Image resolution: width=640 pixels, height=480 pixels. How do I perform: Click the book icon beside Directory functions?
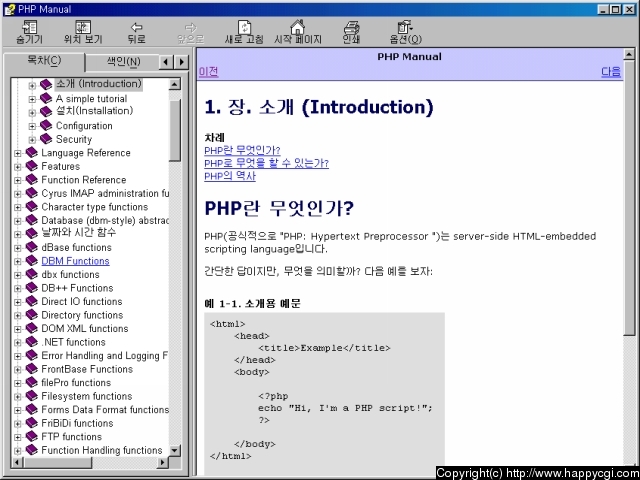click(x=31, y=315)
